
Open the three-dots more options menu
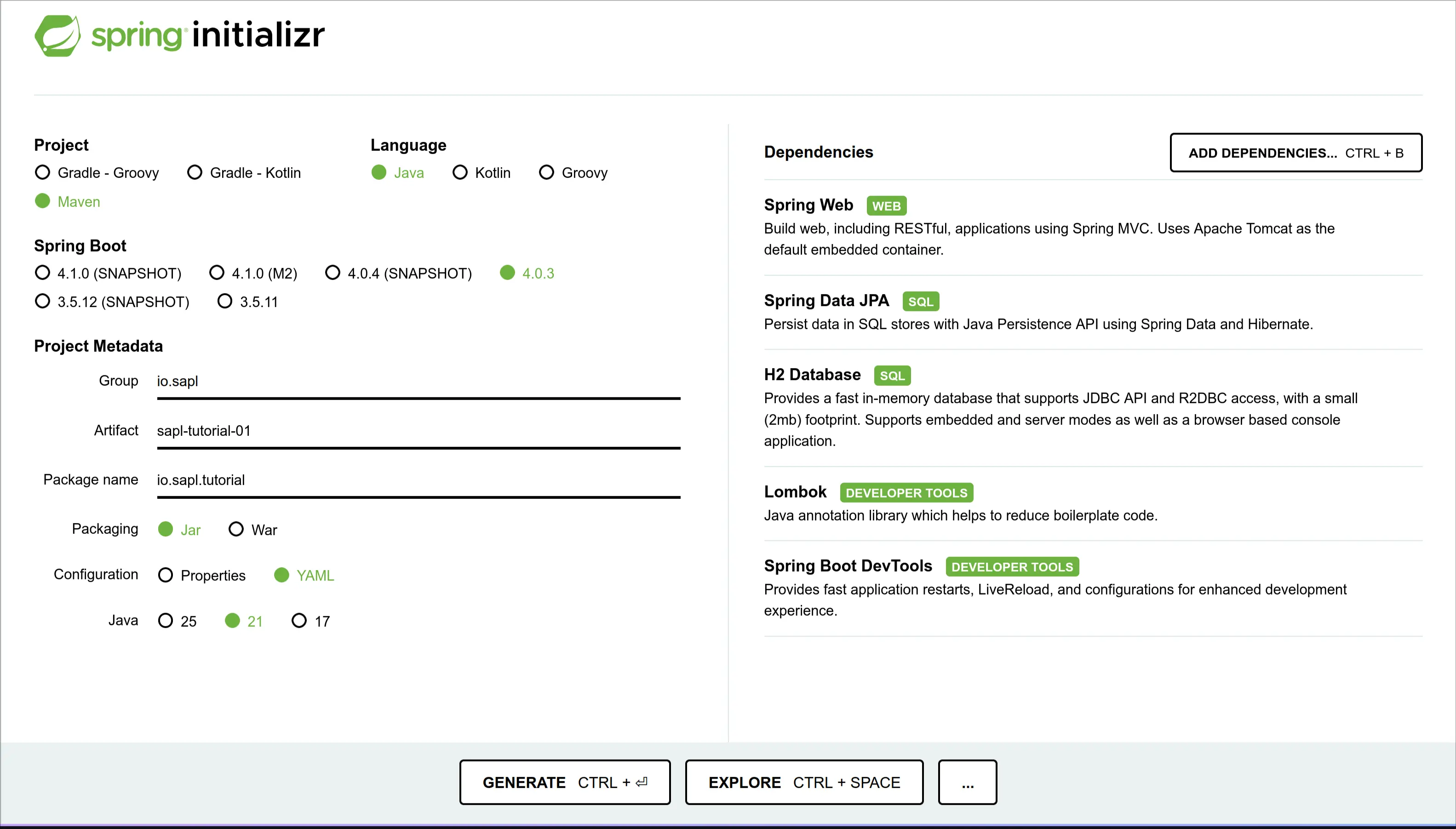click(967, 782)
